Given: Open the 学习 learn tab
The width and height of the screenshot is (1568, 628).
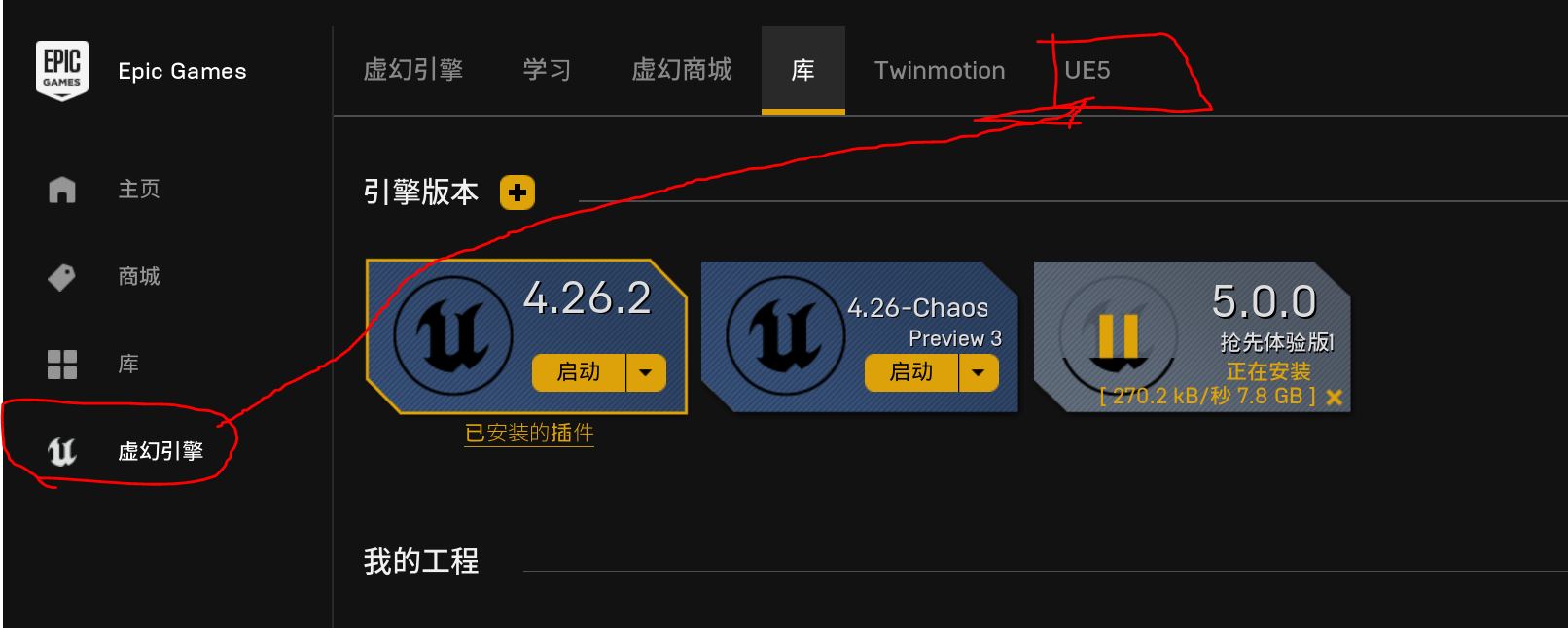Looking at the screenshot, I should pos(547,70).
